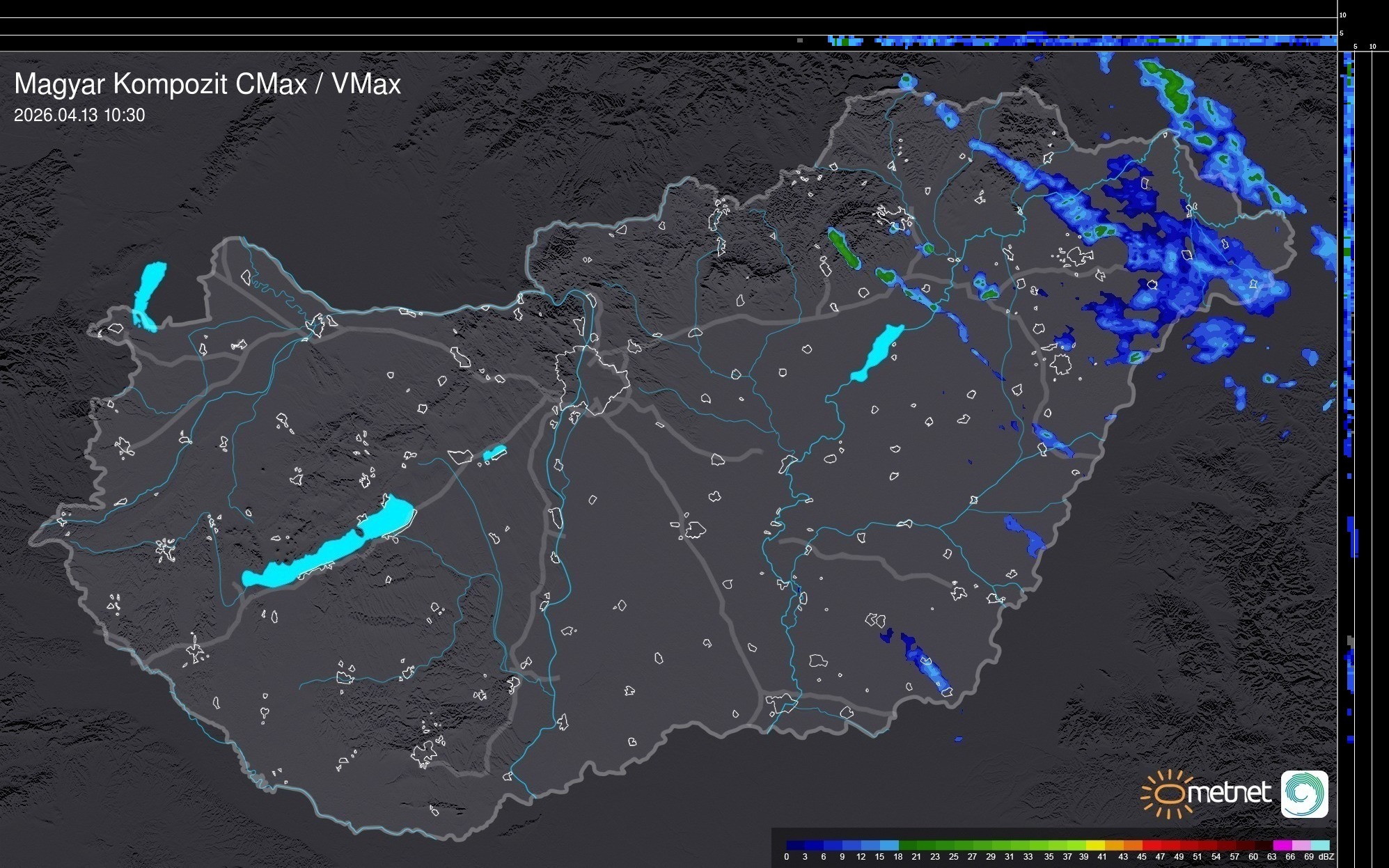1389x868 pixels.
Task: Click the 2026.04.13 10:30 timestamp
Action: [x=79, y=116]
